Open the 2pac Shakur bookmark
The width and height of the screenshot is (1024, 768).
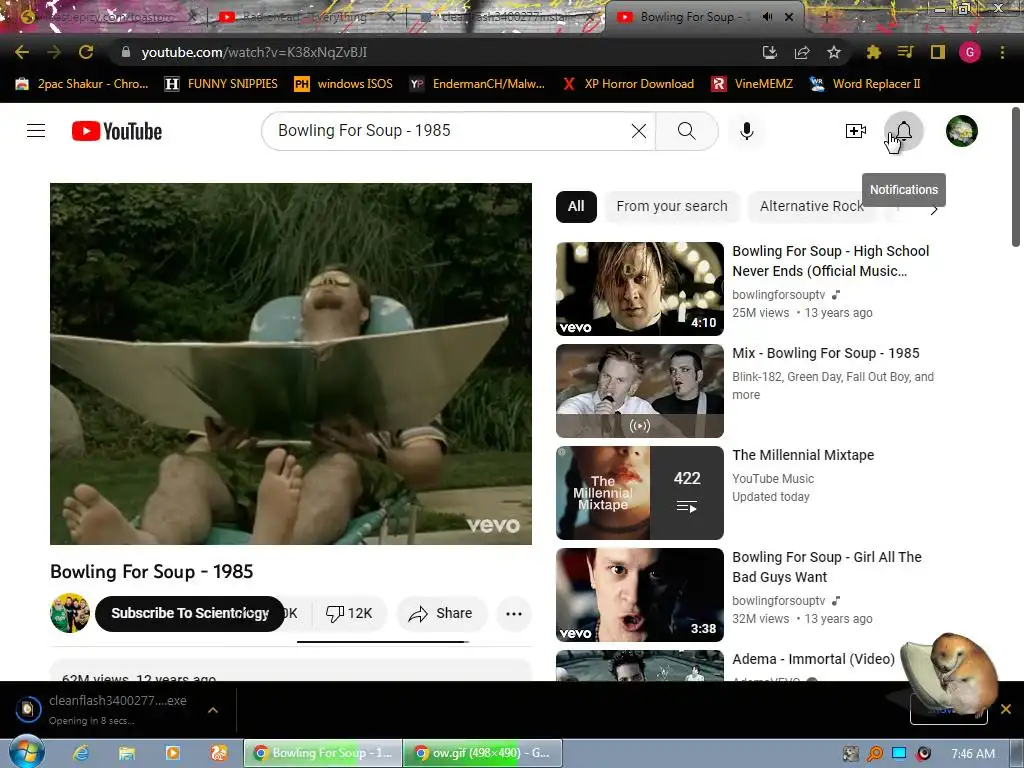pyautogui.click(x=82, y=84)
